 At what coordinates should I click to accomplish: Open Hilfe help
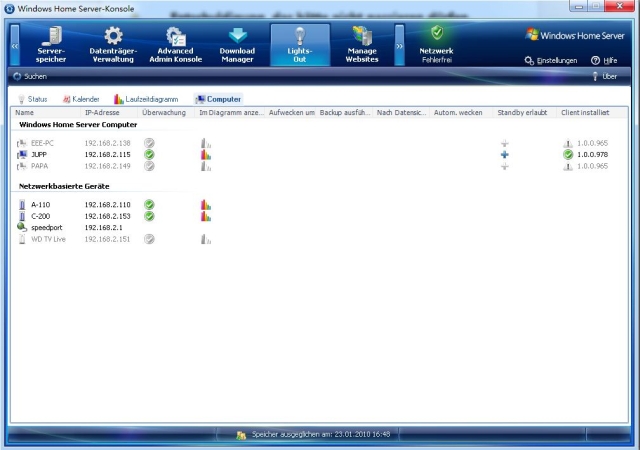(604, 61)
